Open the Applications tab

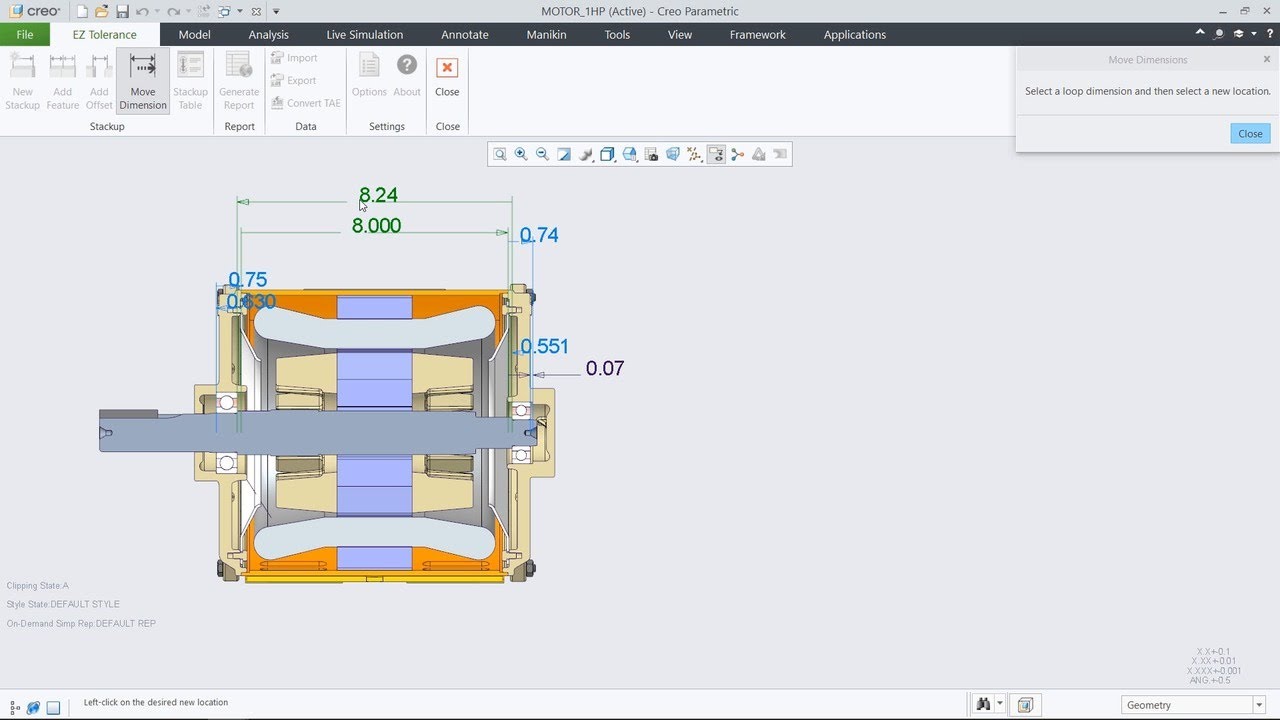(x=855, y=34)
